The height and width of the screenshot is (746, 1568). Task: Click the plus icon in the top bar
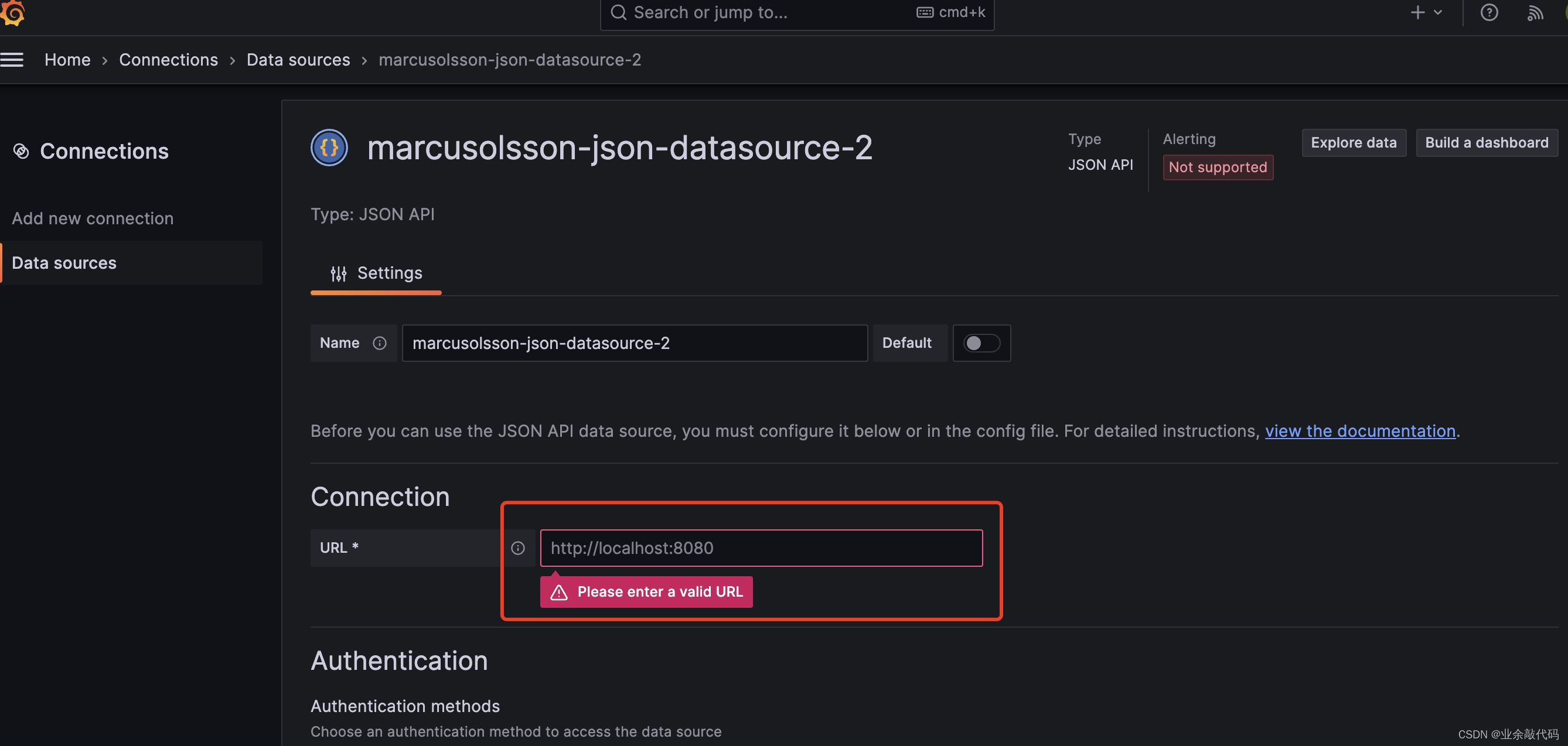(x=1417, y=12)
